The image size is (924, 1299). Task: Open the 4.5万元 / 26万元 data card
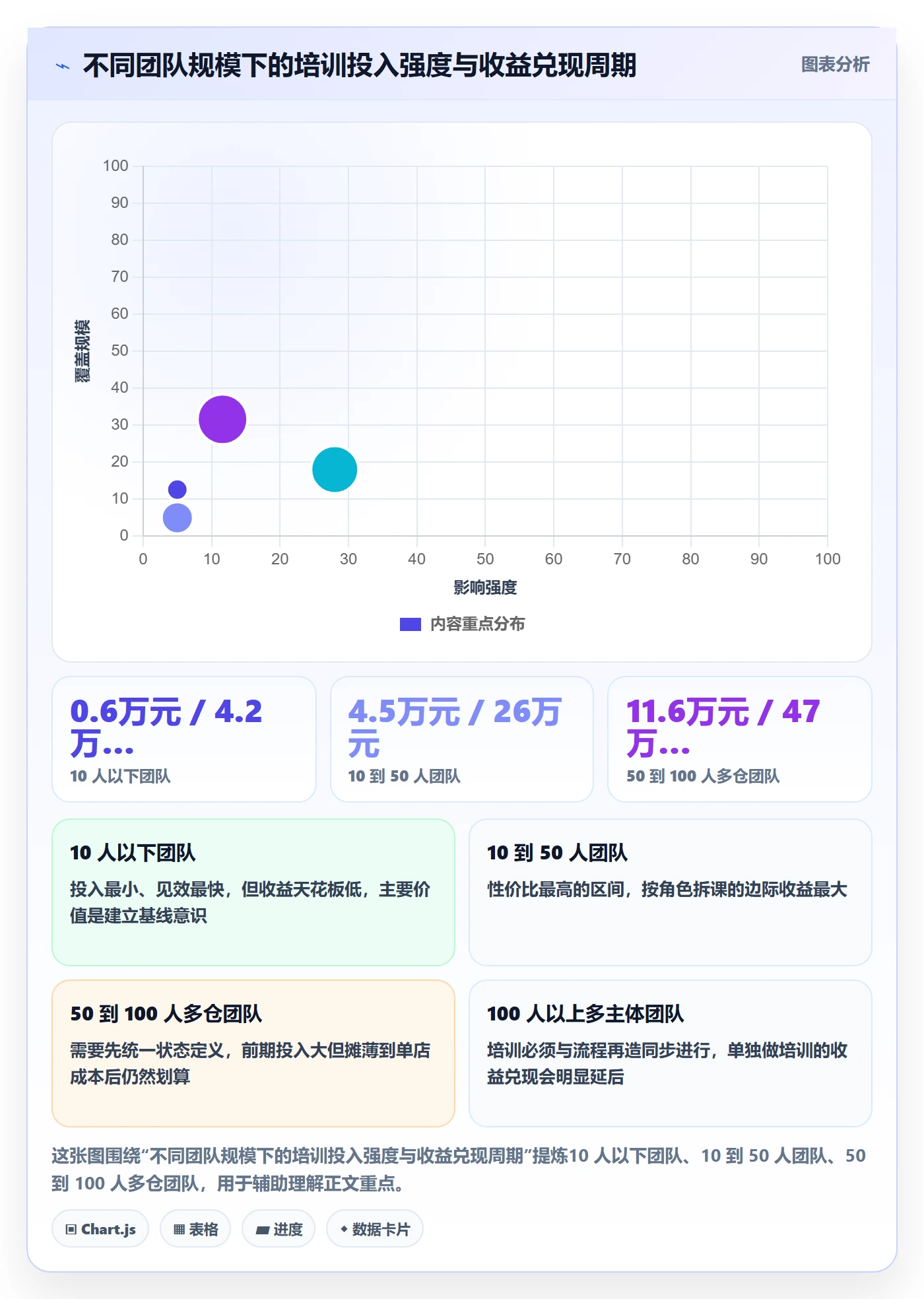462,739
